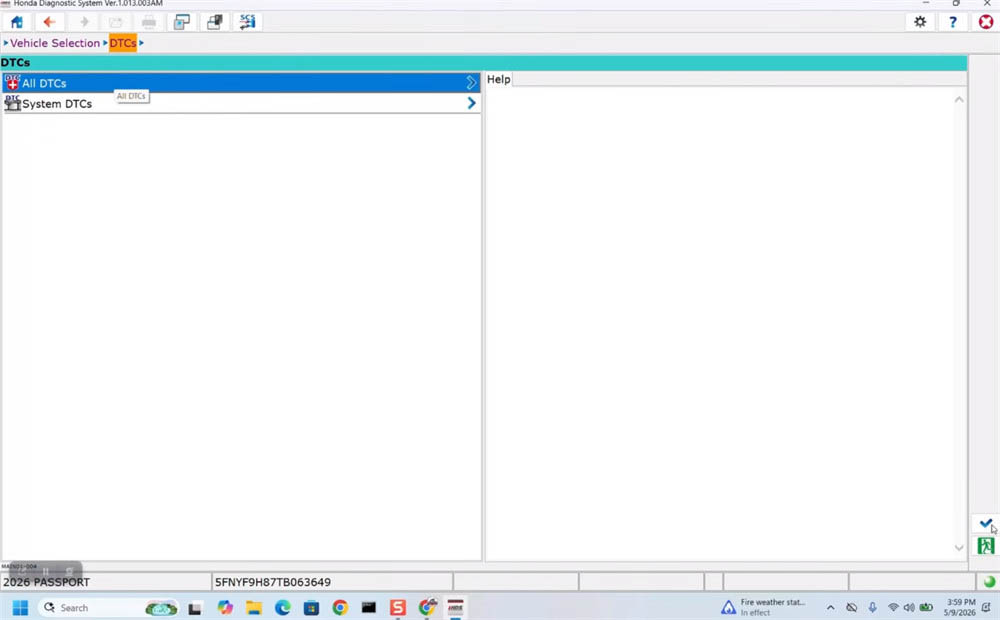Open Wi-Fi network tray icon
Viewport: 1000px width, 620px height.
click(893, 608)
